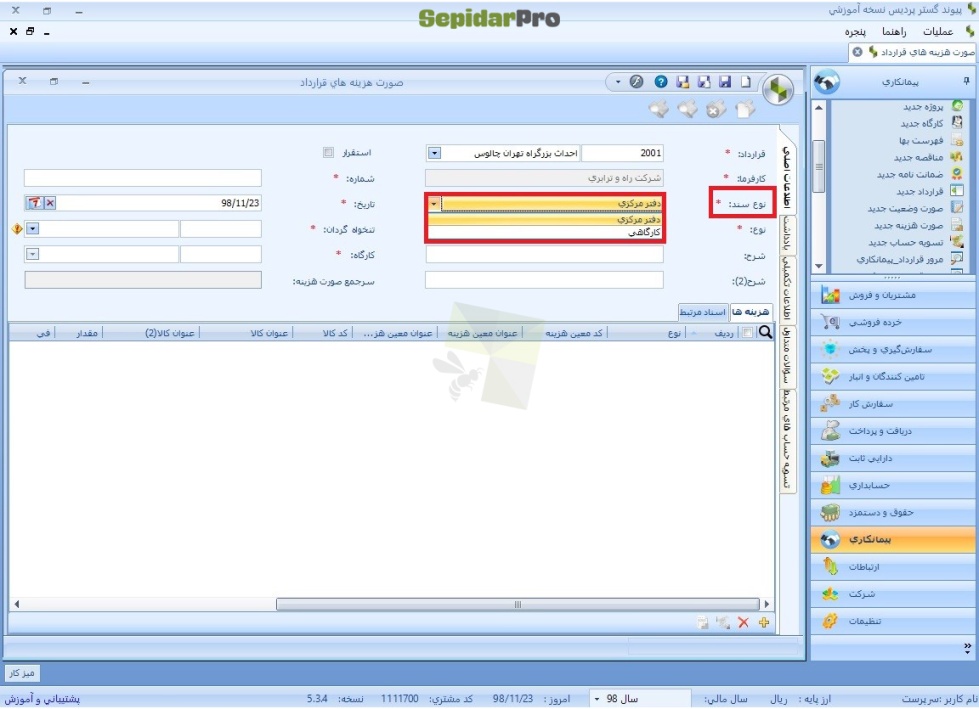Click the calendar date picker icon

(x=34, y=203)
